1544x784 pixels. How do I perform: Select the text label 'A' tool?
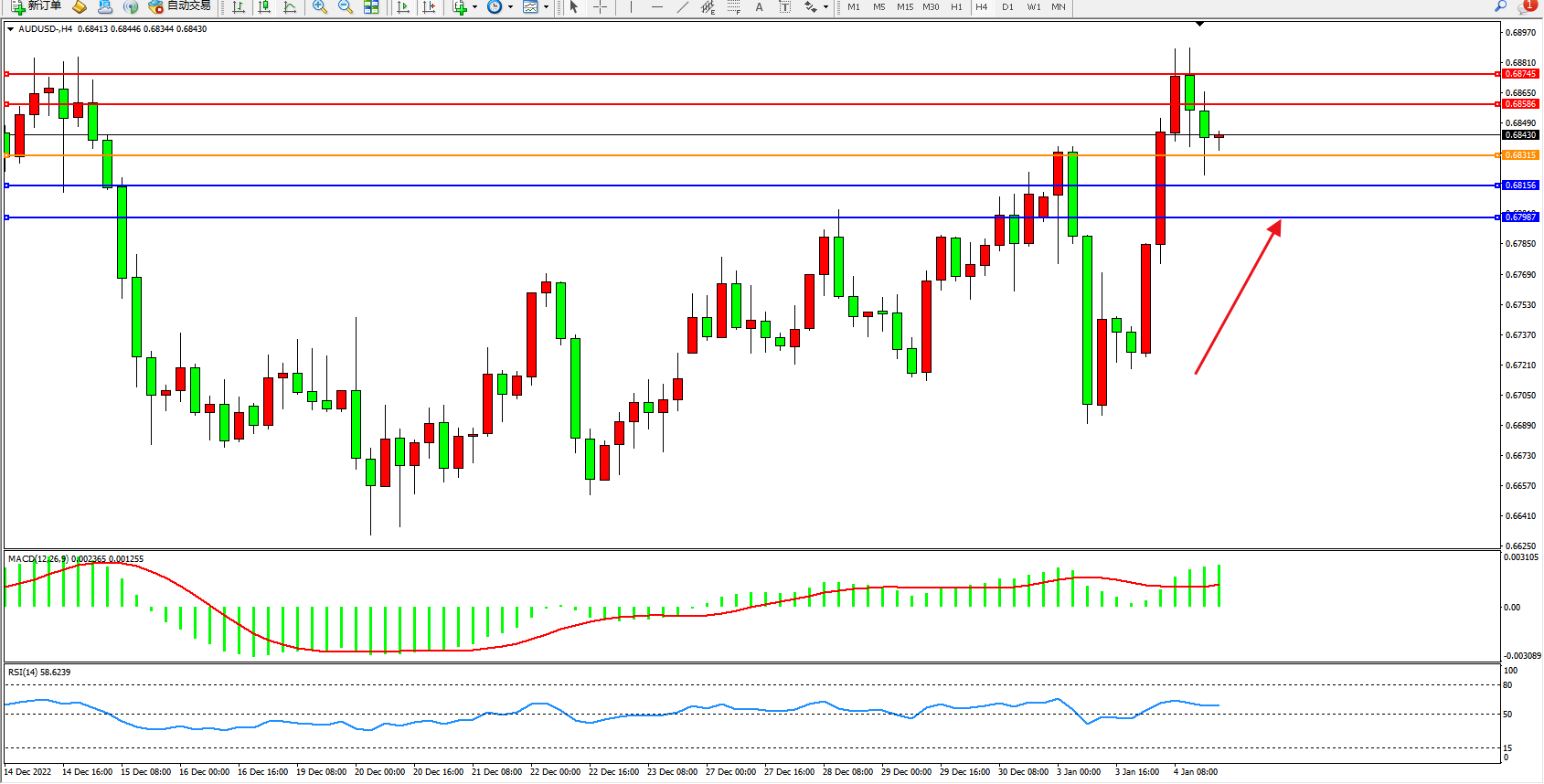pos(759,7)
